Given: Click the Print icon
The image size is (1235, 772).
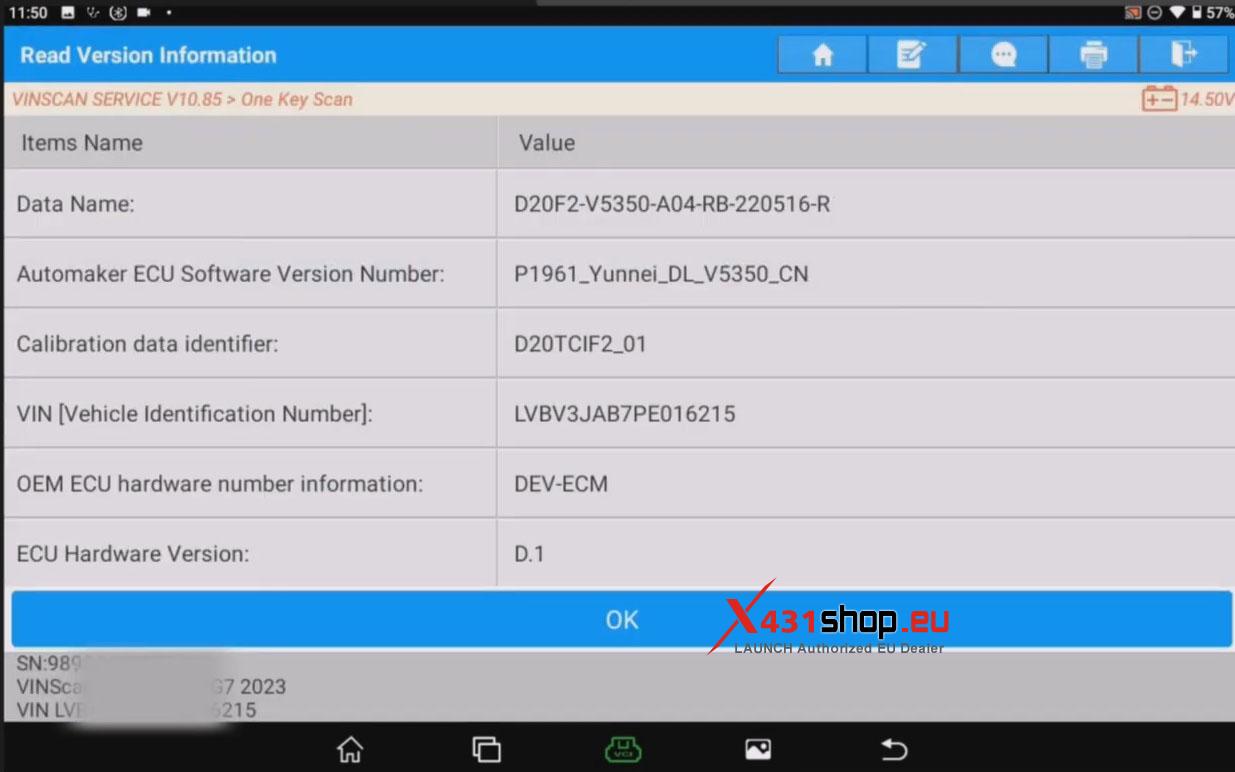Looking at the screenshot, I should click(1093, 55).
